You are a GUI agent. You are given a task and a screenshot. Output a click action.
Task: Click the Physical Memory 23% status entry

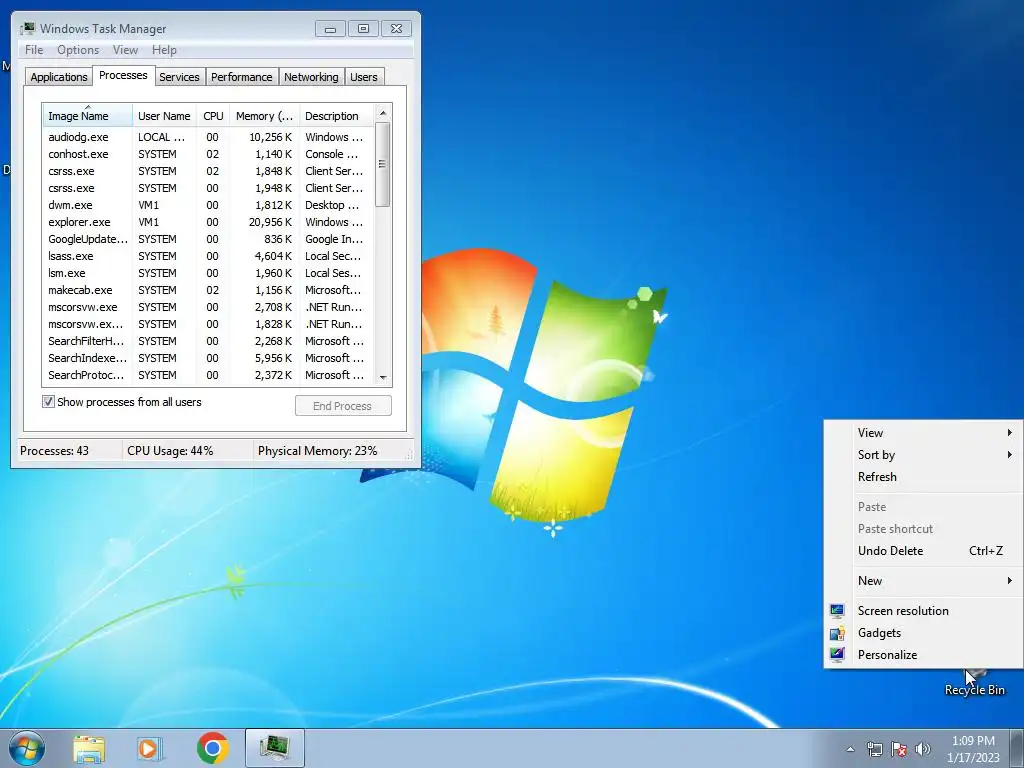[x=317, y=451]
